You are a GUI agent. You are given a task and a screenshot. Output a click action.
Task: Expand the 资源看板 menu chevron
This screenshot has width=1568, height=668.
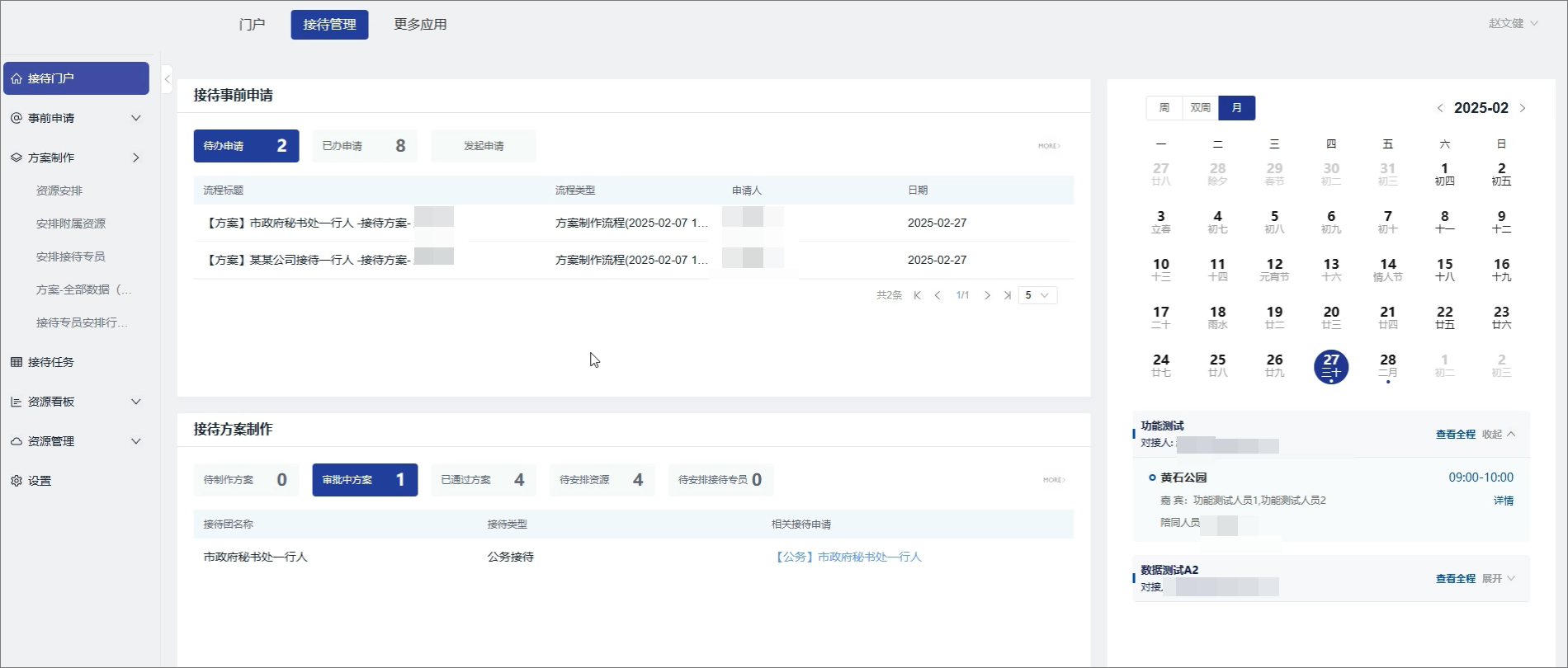click(x=136, y=402)
